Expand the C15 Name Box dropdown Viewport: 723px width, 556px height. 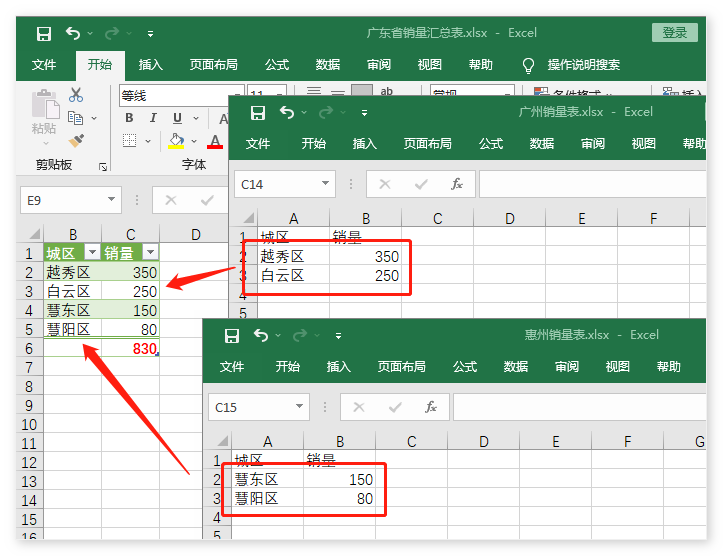pyautogui.click(x=299, y=406)
